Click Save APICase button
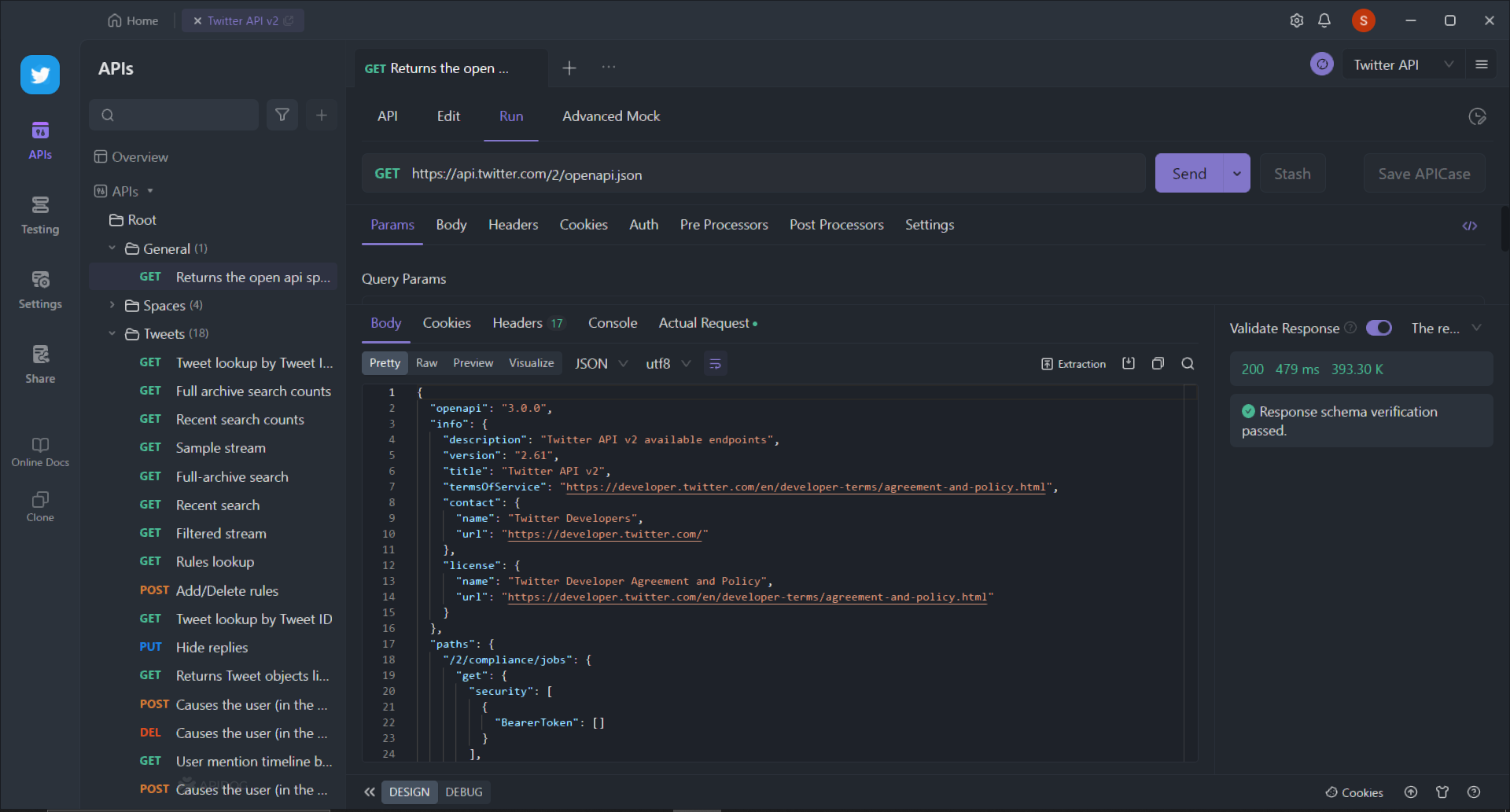 tap(1423, 174)
